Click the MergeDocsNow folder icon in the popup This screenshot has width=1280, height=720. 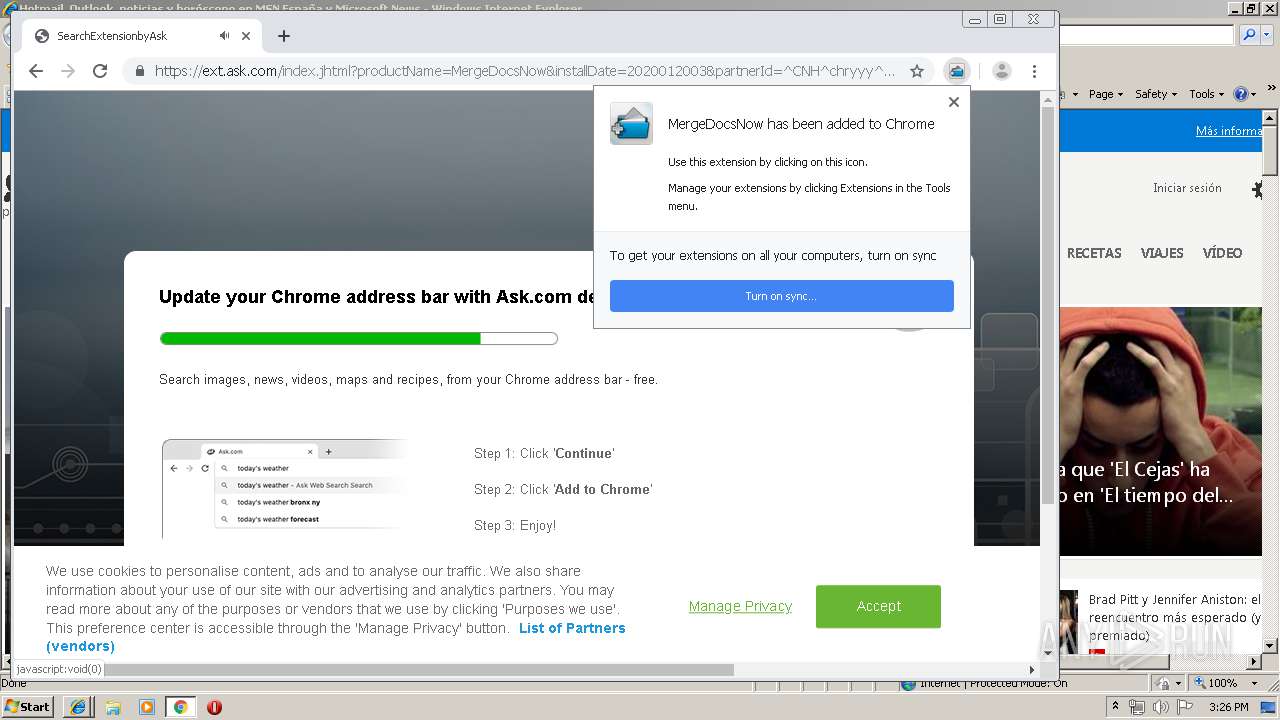[631, 124]
